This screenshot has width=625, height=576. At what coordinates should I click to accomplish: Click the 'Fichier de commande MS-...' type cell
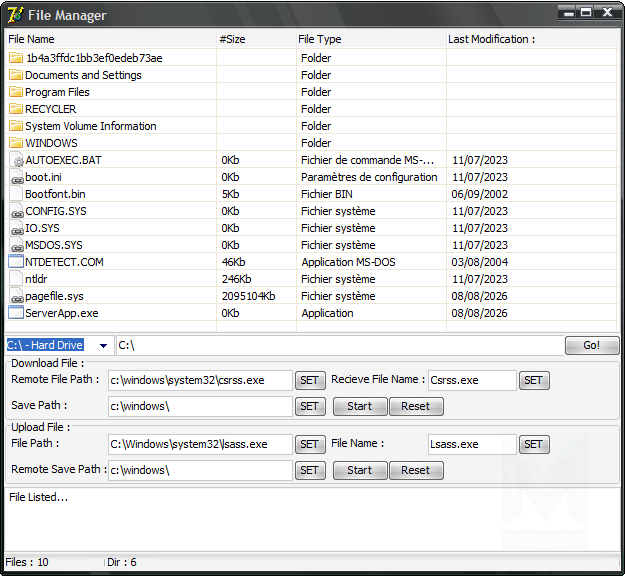tap(368, 160)
